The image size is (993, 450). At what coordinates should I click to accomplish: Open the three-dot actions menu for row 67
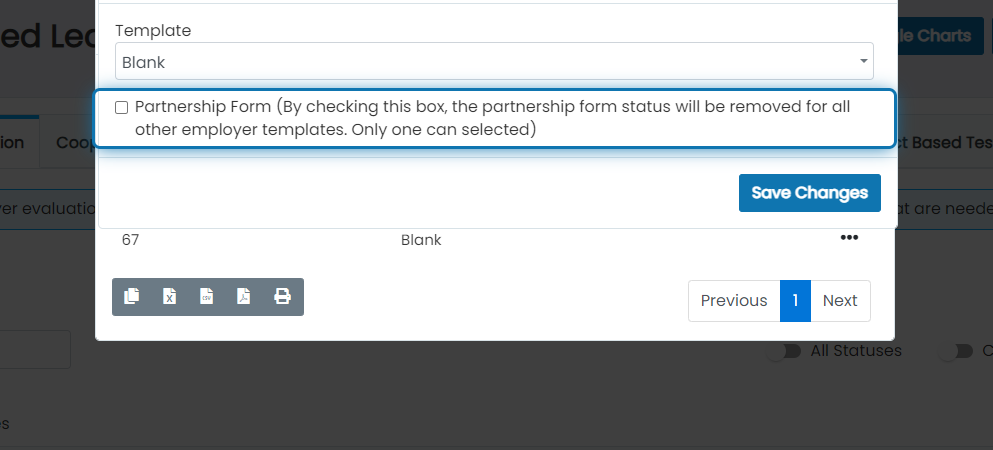849,237
